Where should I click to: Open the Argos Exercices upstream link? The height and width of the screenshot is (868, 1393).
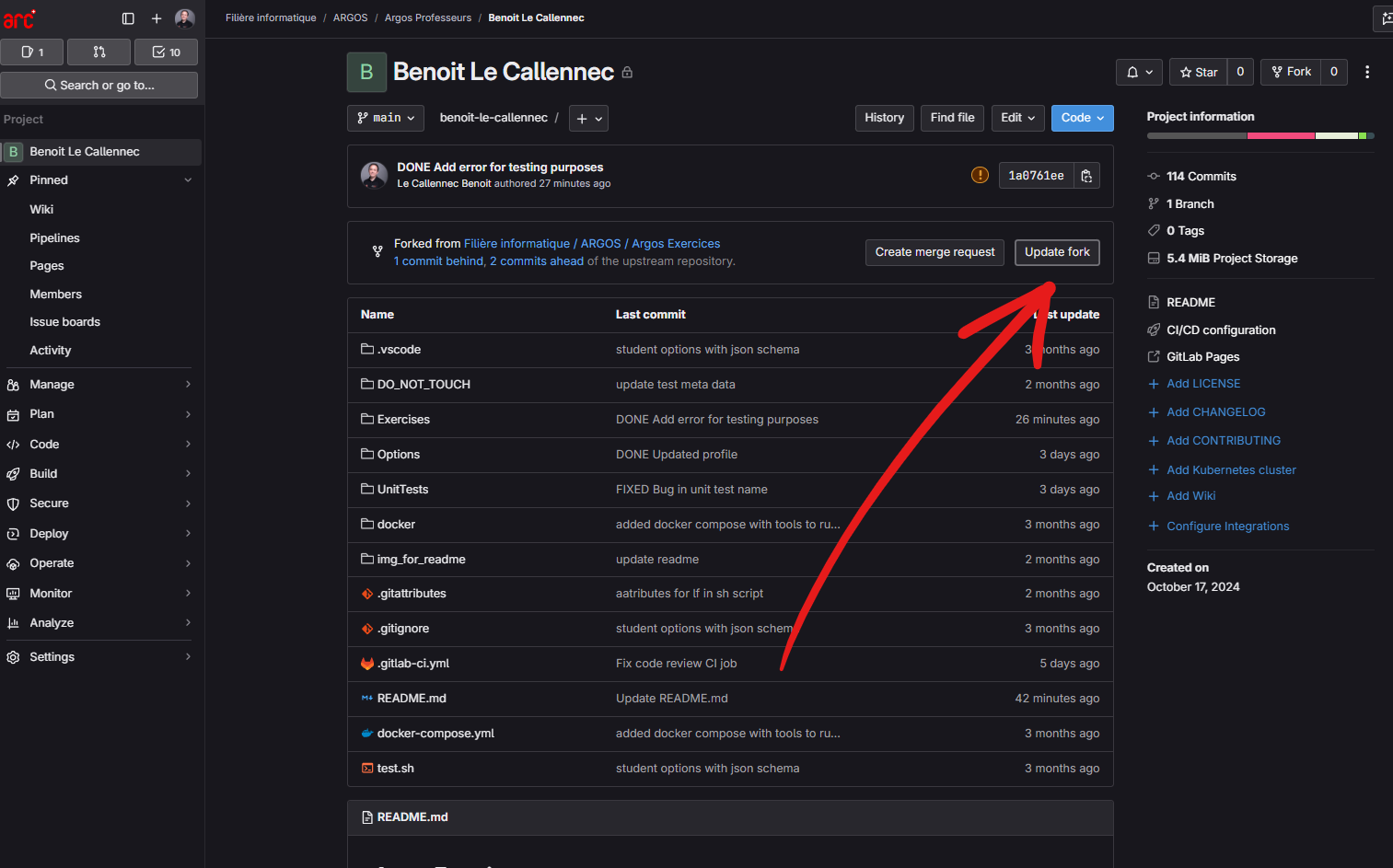(x=676, y=244)
